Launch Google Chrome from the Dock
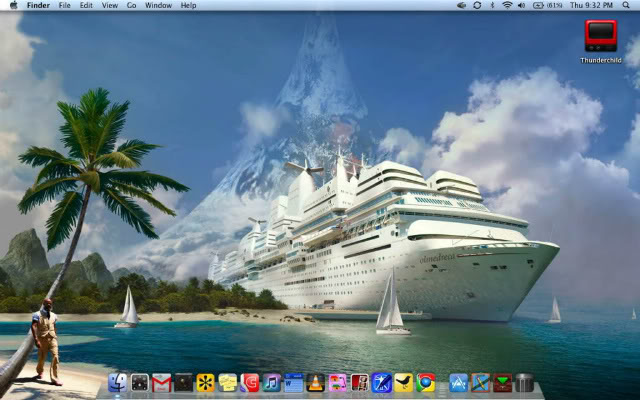The height and width of the screenshot is (400, 640). (x=426, y=383)
